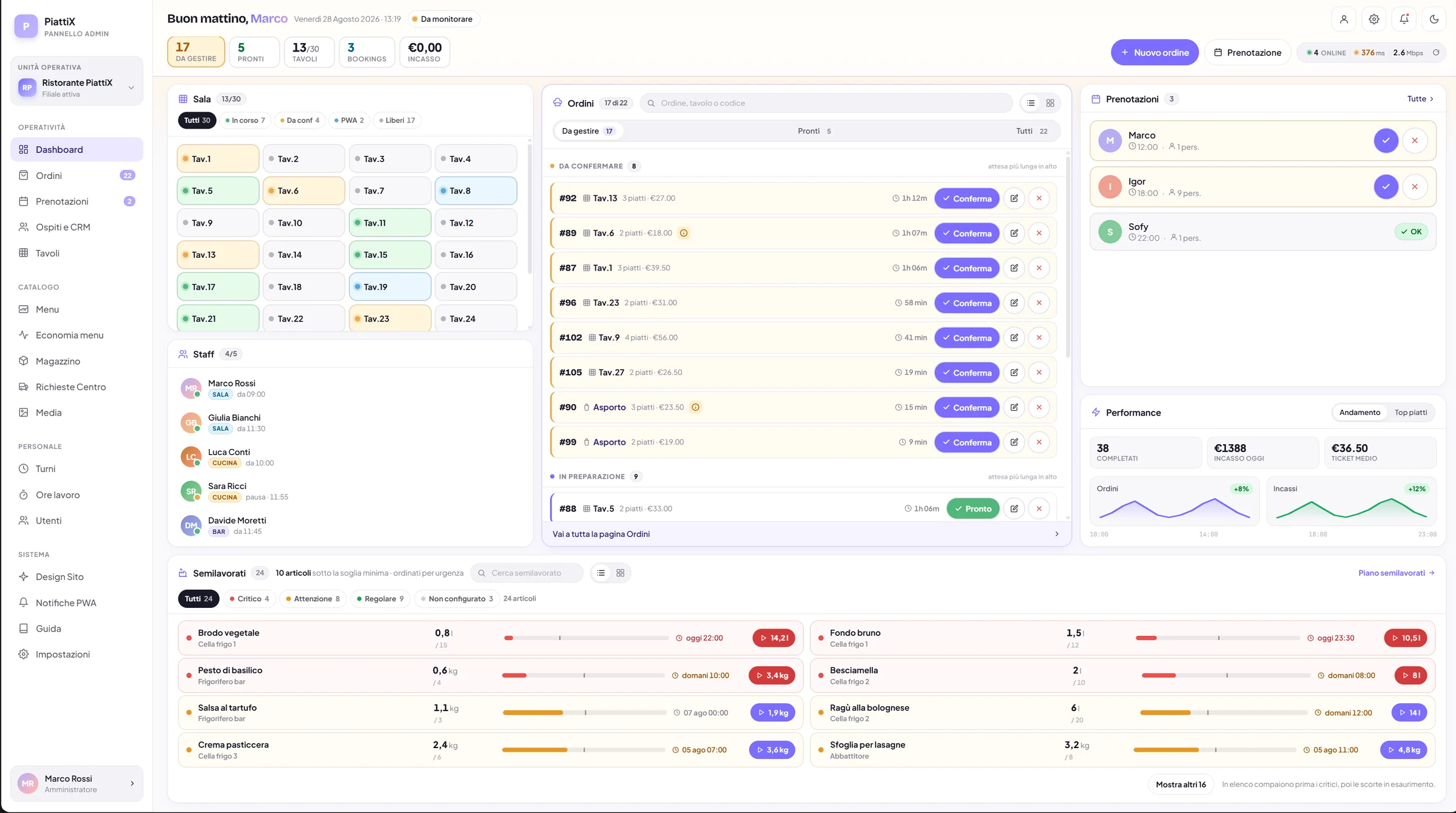1456x813 pixels.
Task: Click Fondo bruno stock level bar
Action: (x=1218, y=638)
